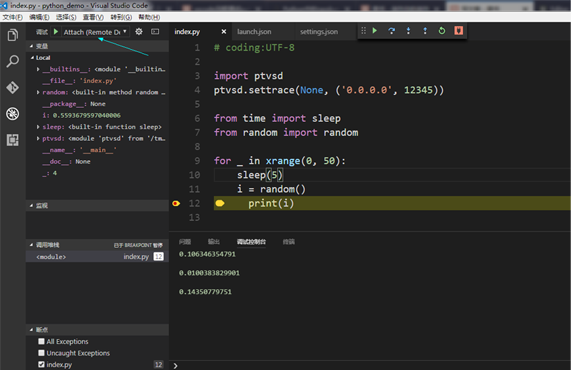Place cursor on line 4 ptvsd.settrace

pyautogui.click(x=328, y=90)
